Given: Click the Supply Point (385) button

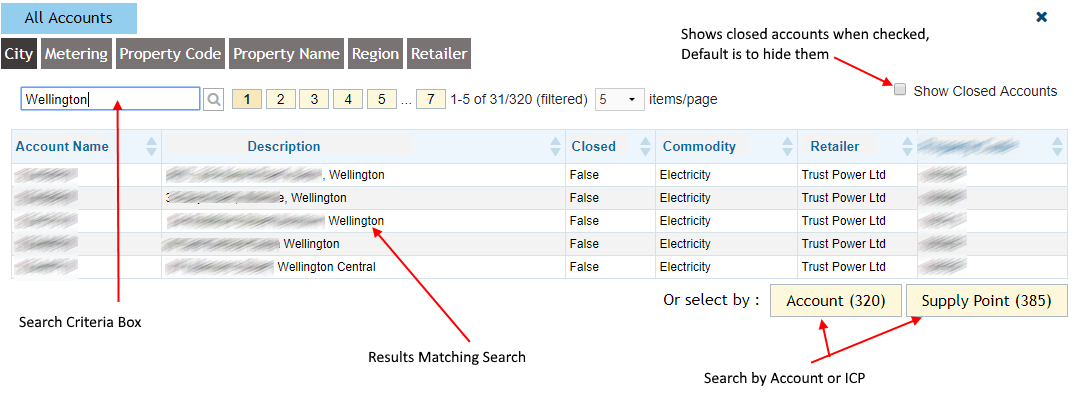Looking at the screenshot, I should point(979,300).
